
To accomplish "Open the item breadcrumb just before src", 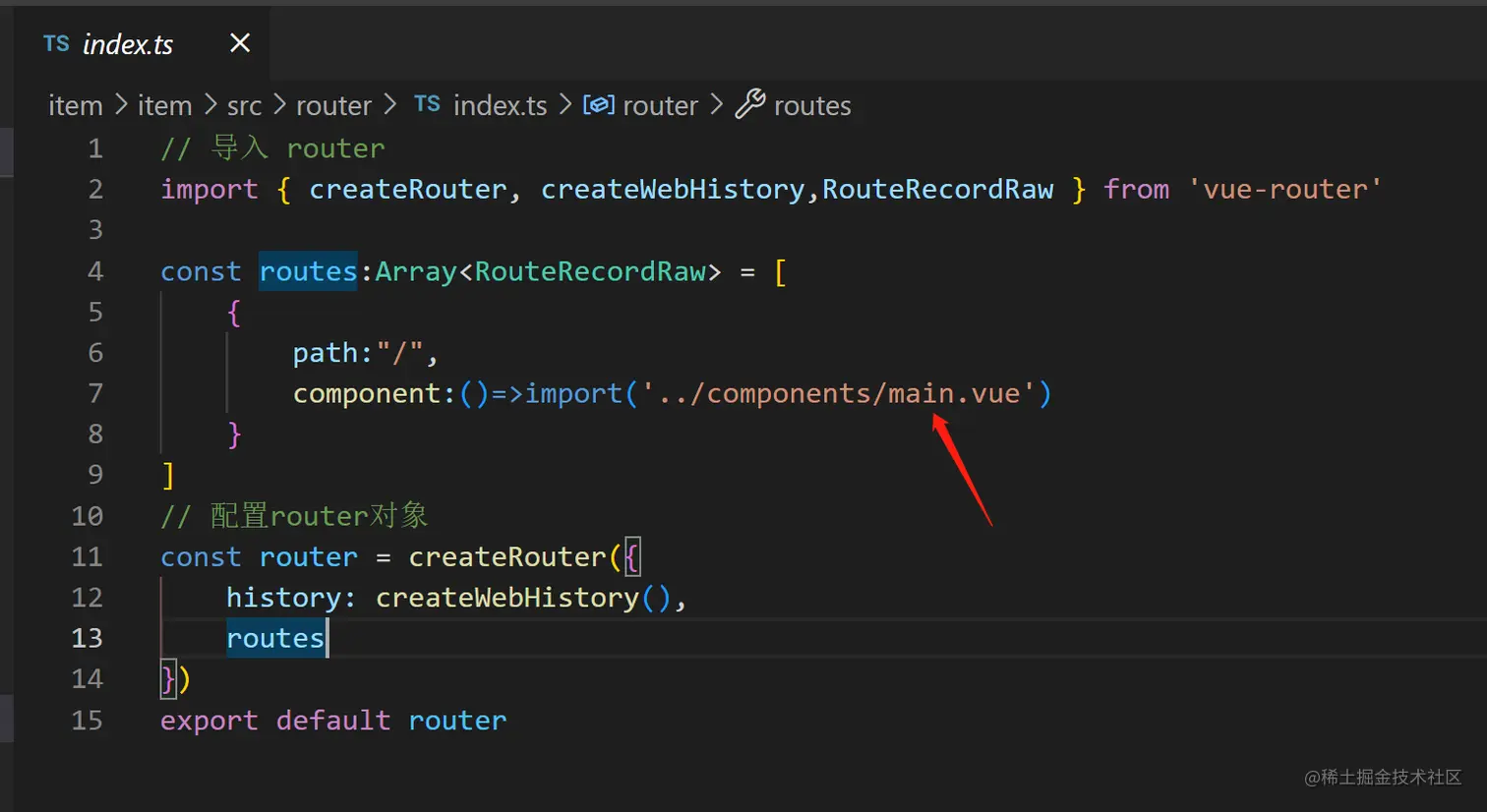I will click(164, 105).
